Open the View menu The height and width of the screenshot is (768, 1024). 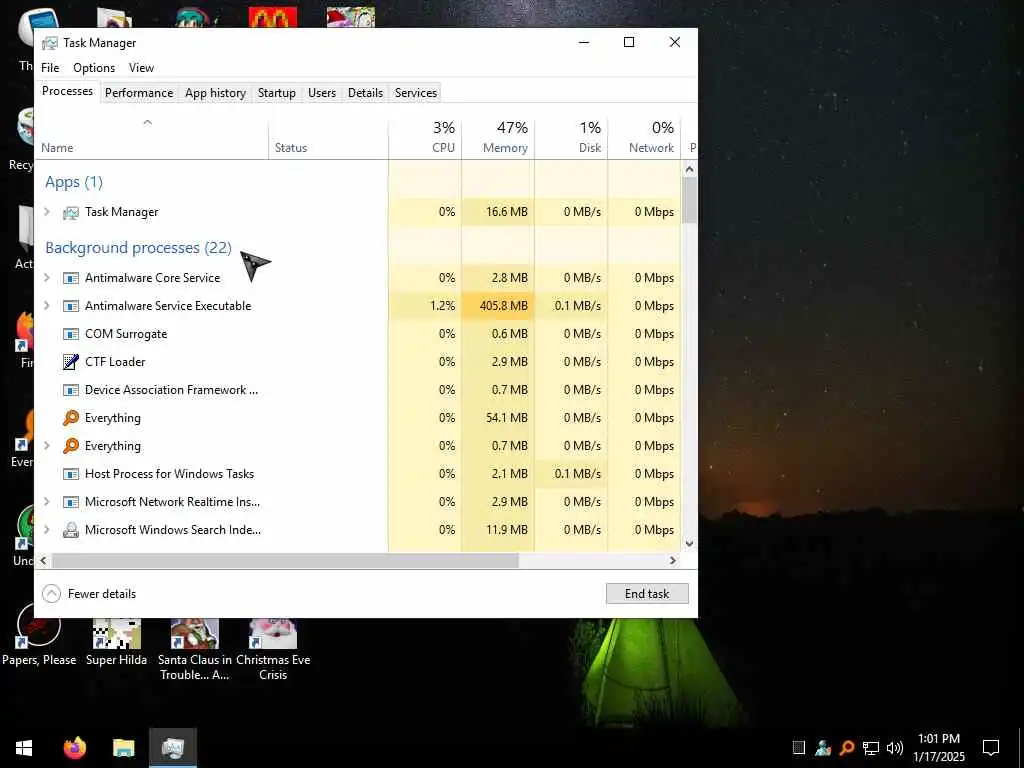click(x=141, y=68)
